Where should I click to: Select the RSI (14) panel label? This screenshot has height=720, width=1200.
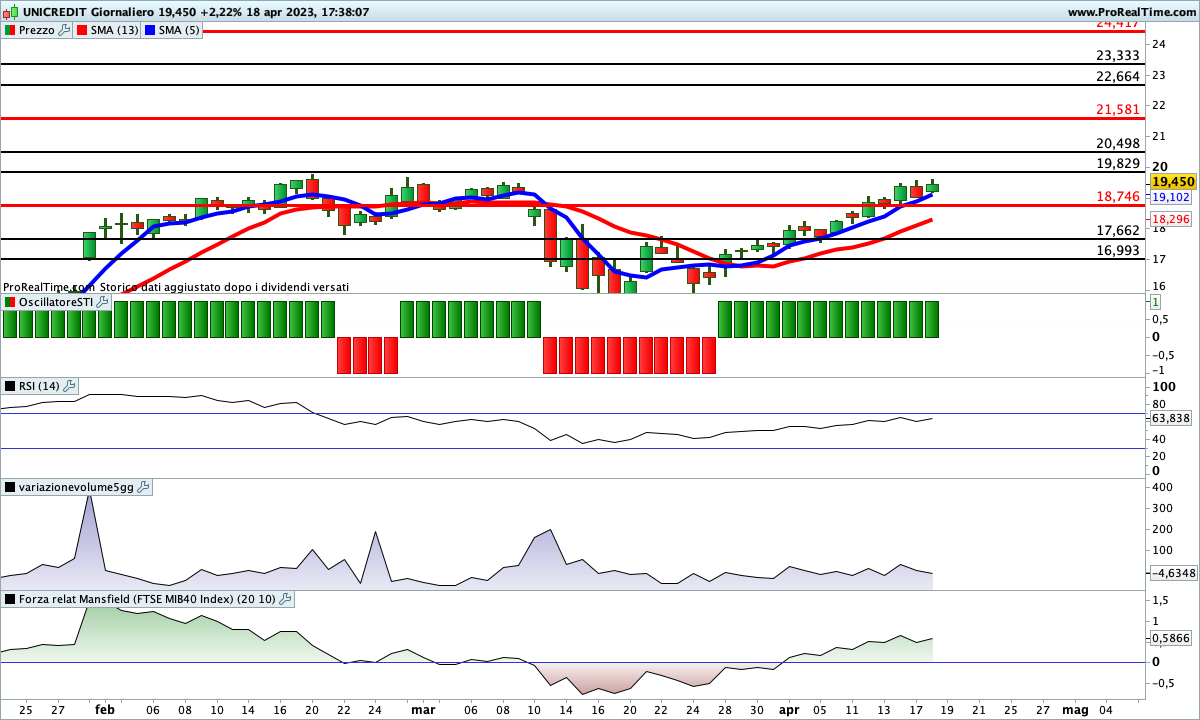[40, 386]
